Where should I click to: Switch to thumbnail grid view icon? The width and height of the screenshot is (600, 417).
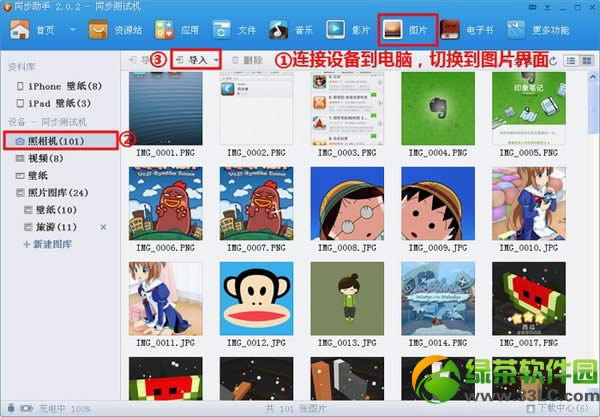[586, 60]
